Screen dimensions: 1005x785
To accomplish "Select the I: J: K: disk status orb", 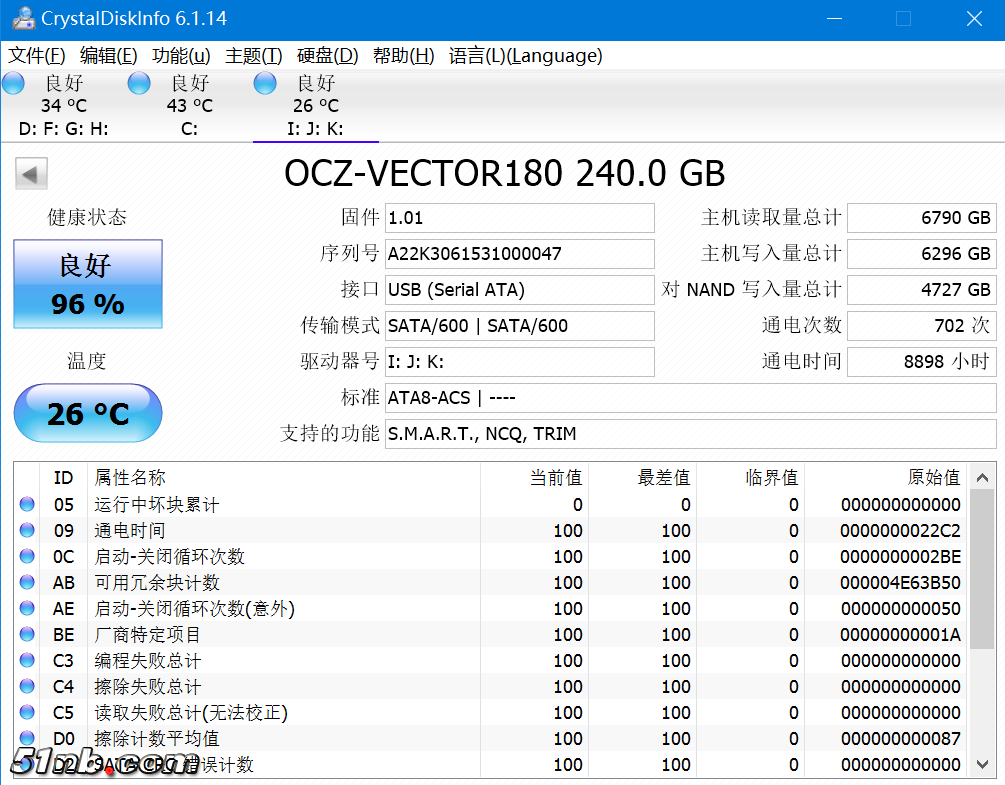I will [x=265, y=84].
